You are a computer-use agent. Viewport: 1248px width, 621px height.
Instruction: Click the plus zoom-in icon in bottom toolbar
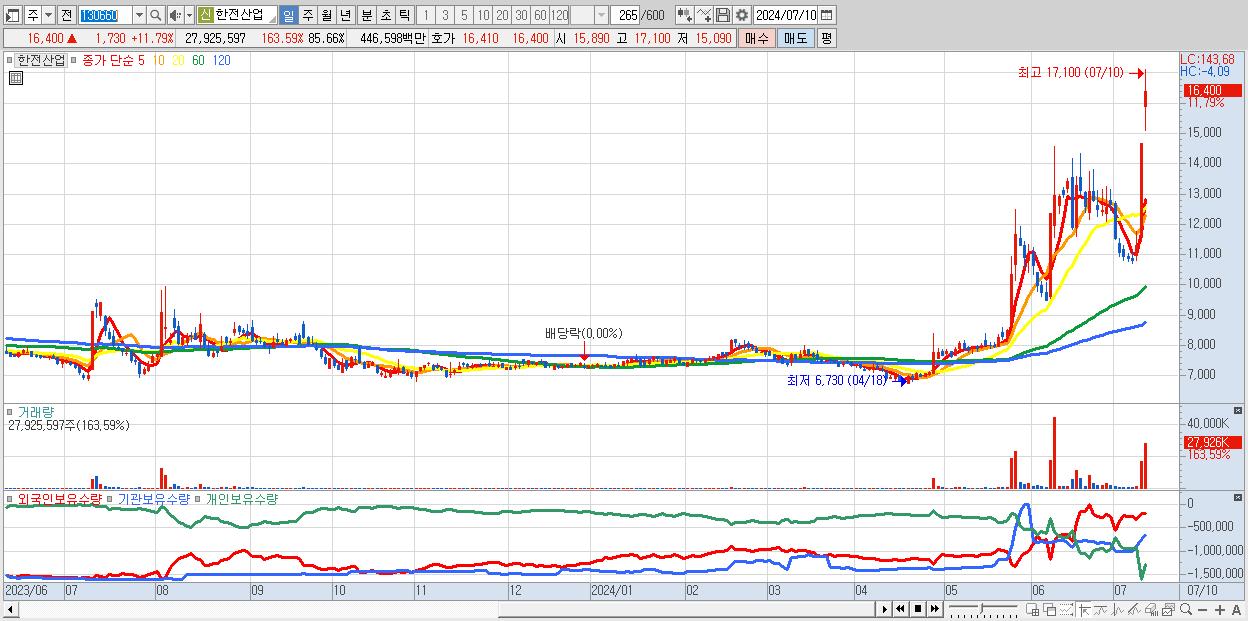click(1220, 610)
